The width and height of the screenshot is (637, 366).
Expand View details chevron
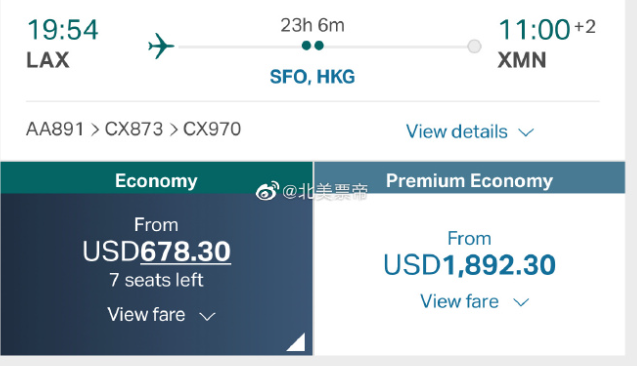(526, 132)
